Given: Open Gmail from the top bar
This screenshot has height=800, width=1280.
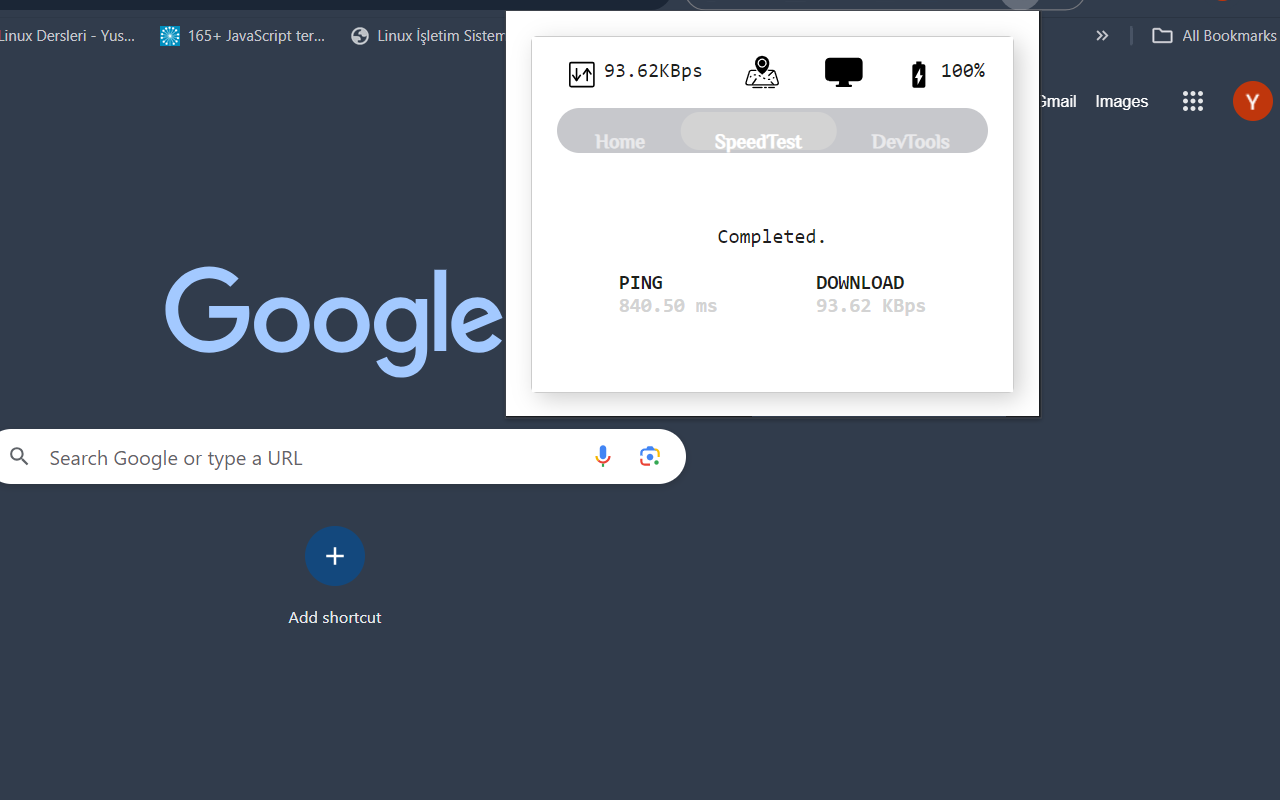Looking at the screenshot, I should point(1056,101).
